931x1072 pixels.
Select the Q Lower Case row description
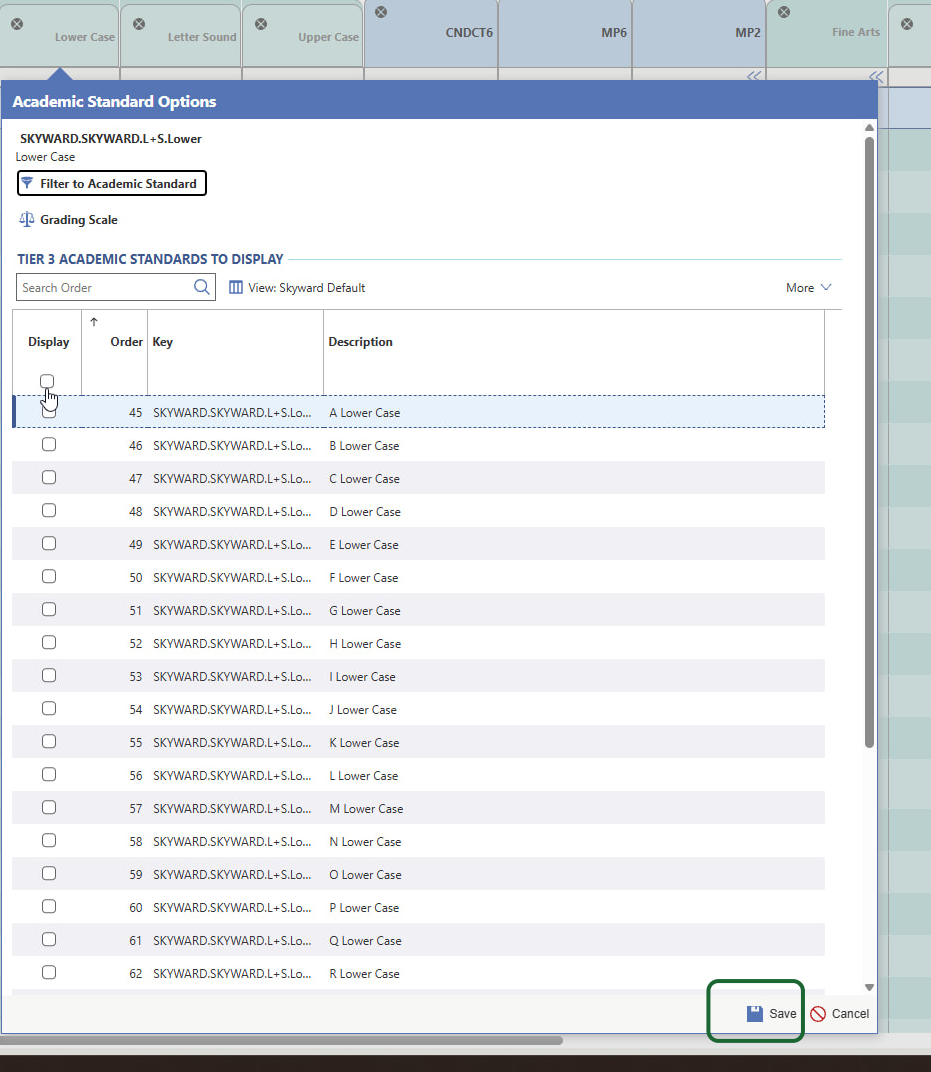pyautogui.click(x=365, y=941)
